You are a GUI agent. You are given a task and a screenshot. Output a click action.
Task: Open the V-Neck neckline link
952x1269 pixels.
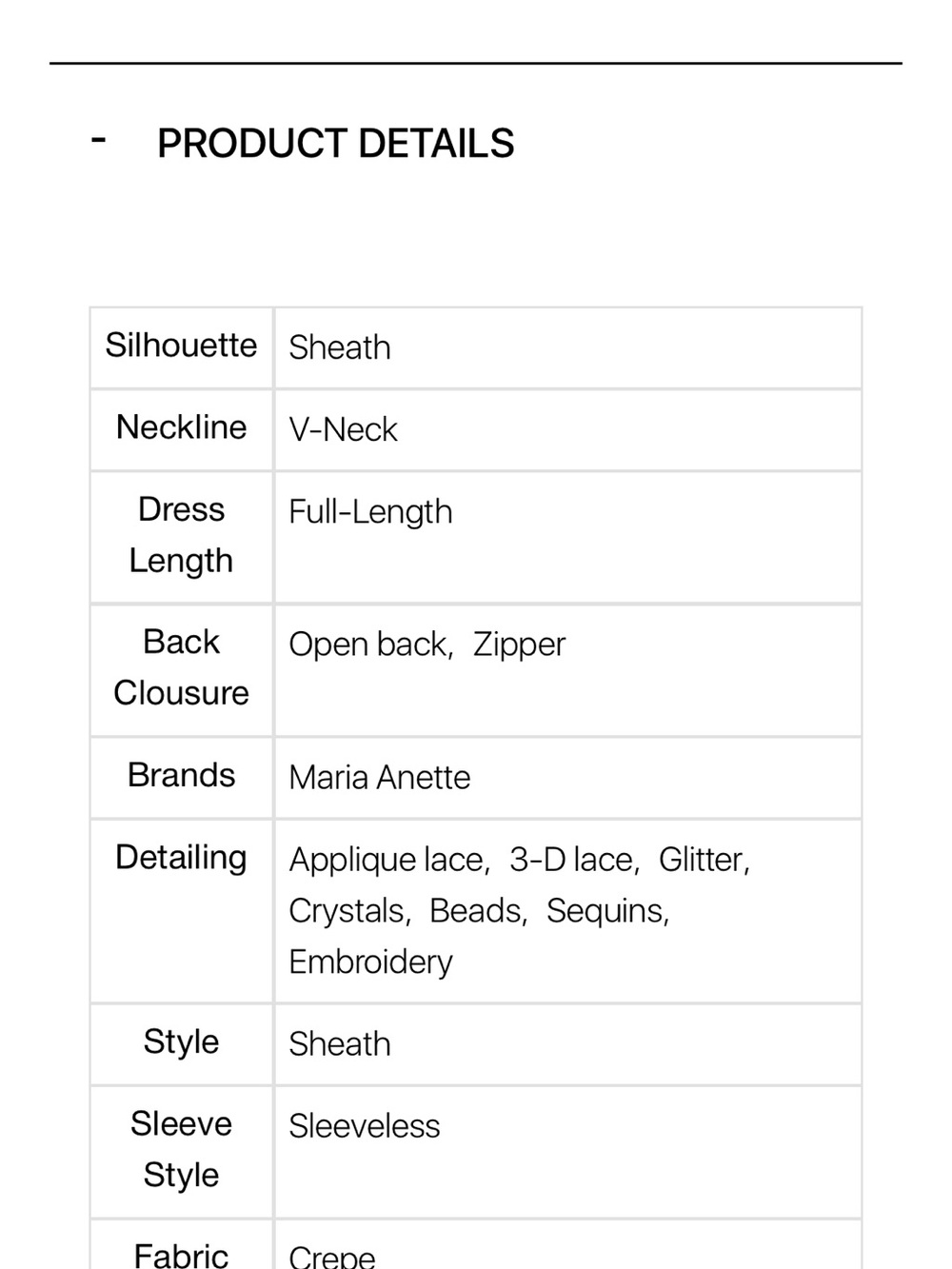click(x=343, y=429)
